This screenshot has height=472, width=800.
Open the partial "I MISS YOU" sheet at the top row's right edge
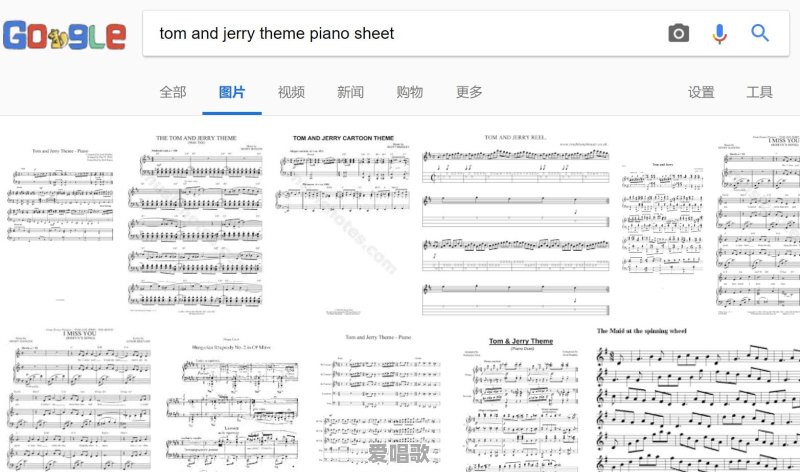click(757, 223)
